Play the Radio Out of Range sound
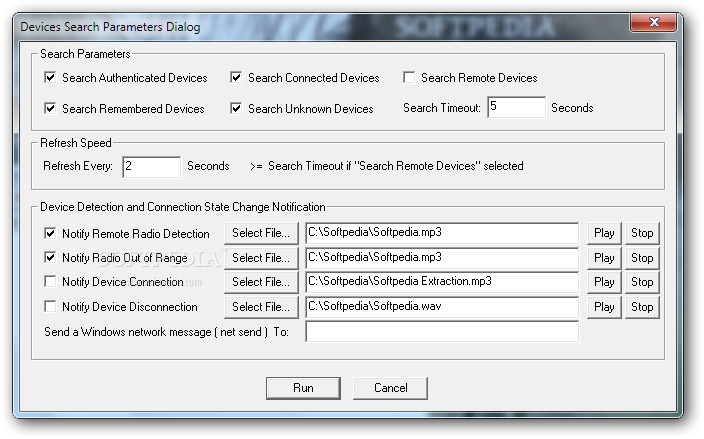The image size is (704, 439). click(x=604, y=258)
